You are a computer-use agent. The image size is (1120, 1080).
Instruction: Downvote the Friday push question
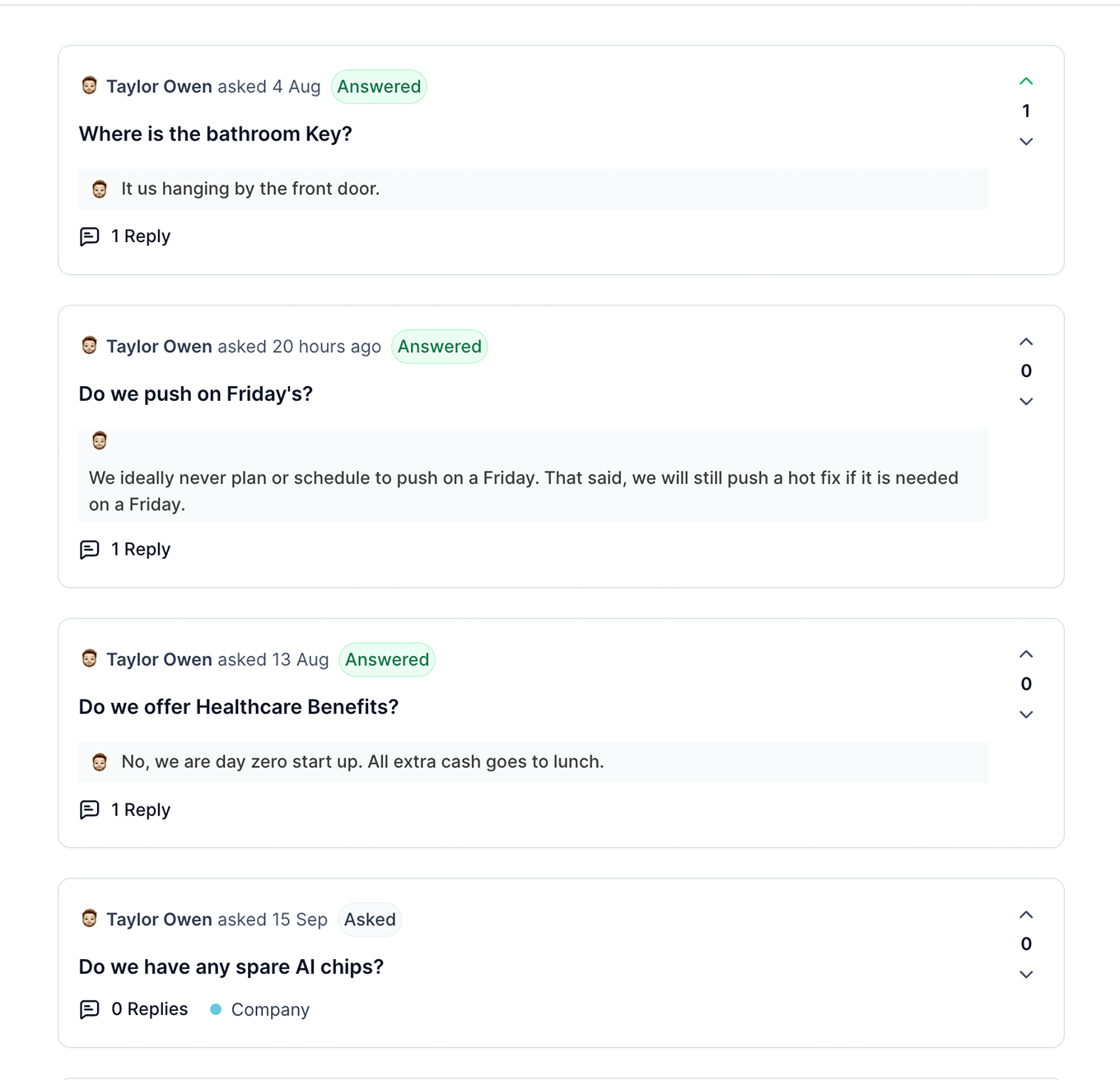[1026, 402]
